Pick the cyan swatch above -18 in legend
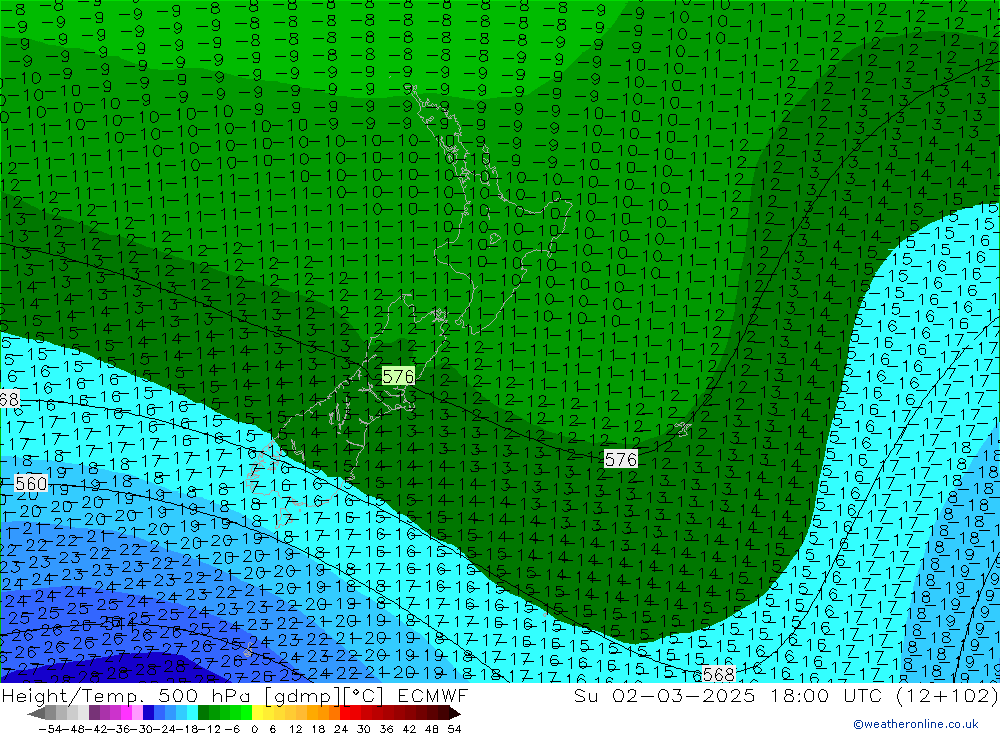 192,713
